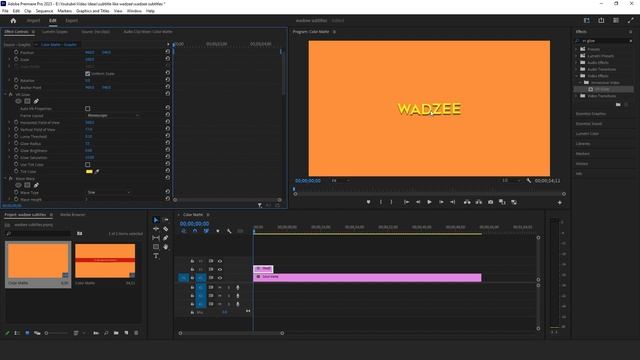Open the Workspaces layout icon
640x360 pixels.
pyautogui.click(x=587, y=20)
